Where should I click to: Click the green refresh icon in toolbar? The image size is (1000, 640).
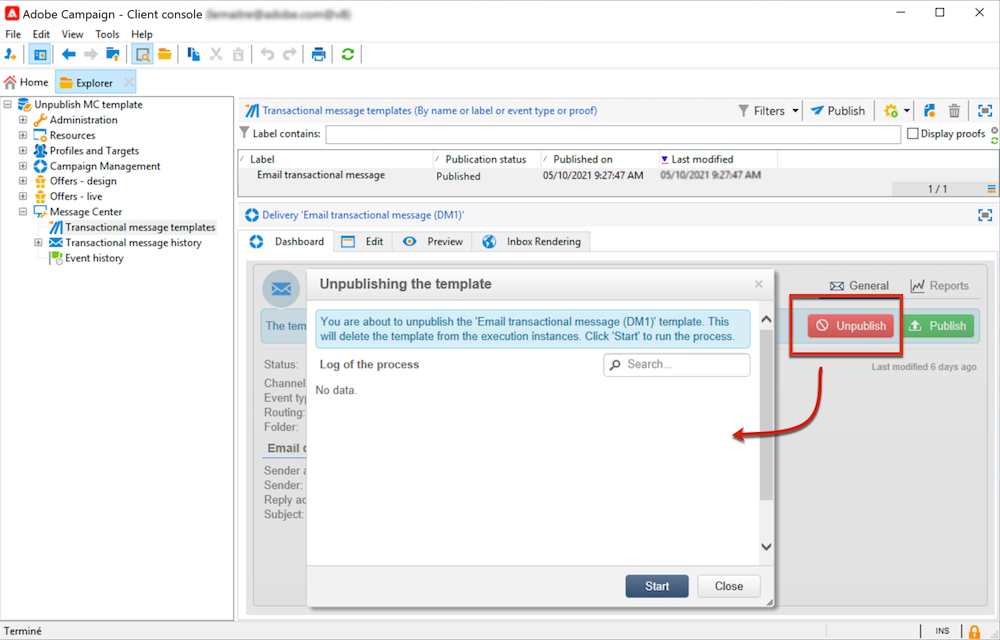click(x=348, y=55)
